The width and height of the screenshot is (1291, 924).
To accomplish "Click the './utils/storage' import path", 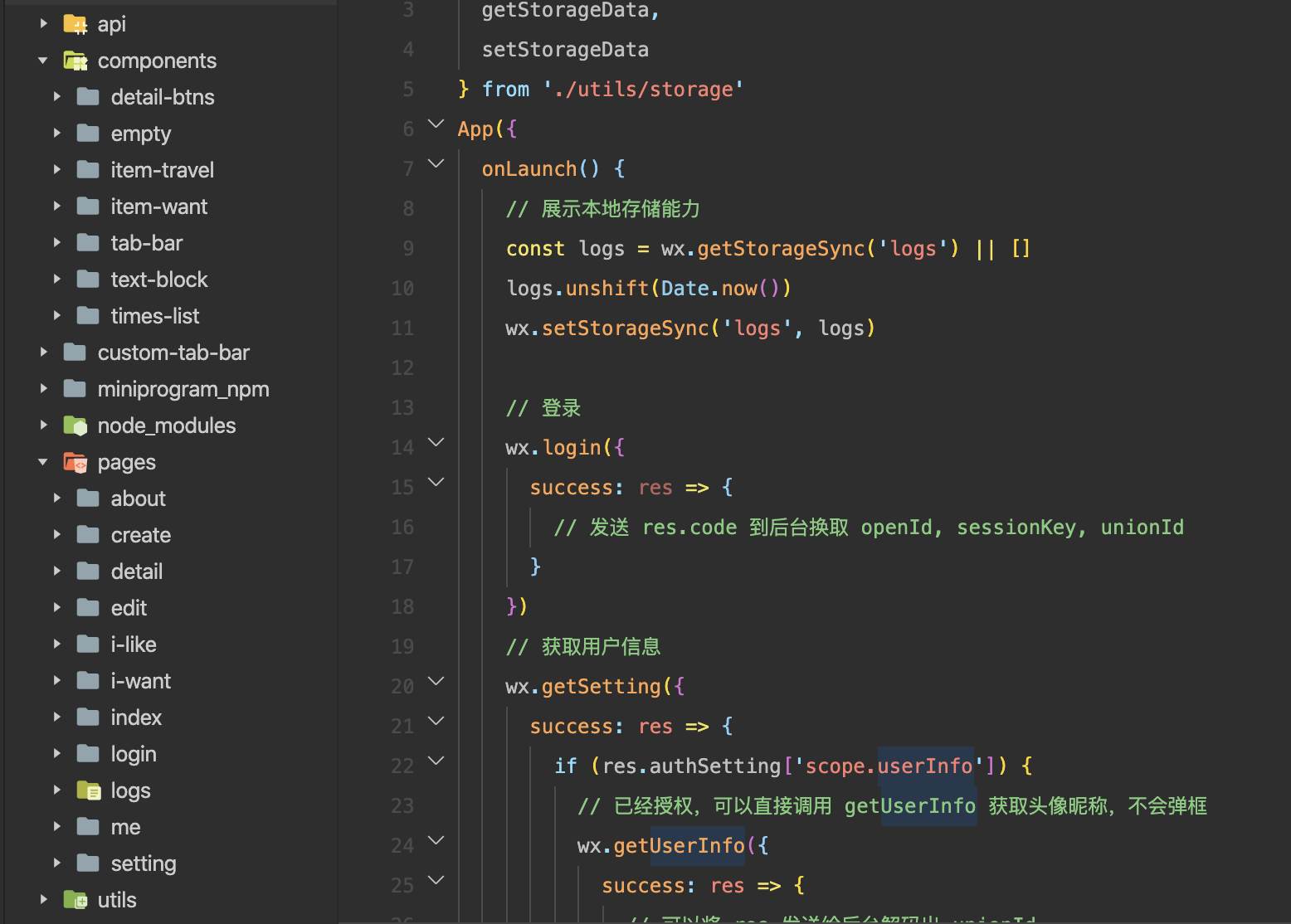I will pyautogui.click(x=643, y=90).
